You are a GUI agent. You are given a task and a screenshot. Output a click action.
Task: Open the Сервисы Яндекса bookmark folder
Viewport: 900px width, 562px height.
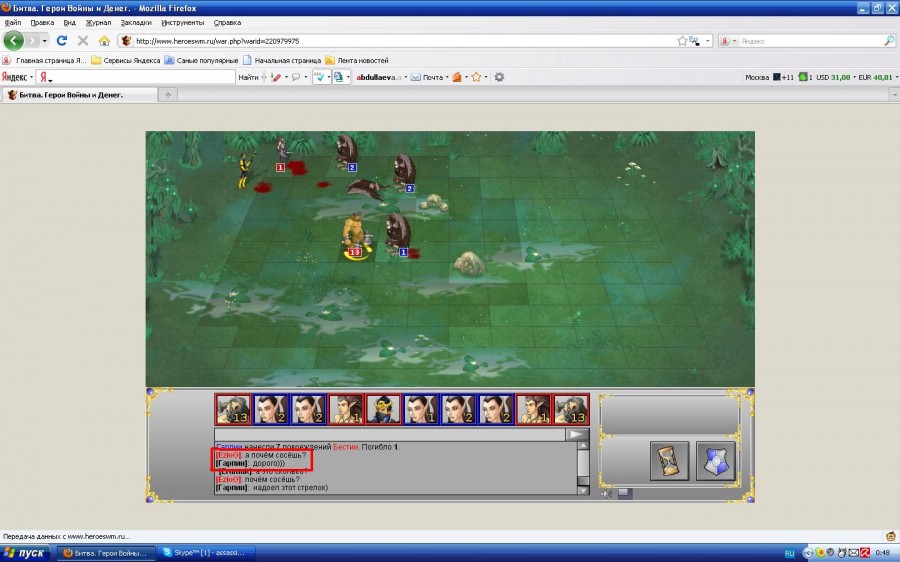point(126,60)
